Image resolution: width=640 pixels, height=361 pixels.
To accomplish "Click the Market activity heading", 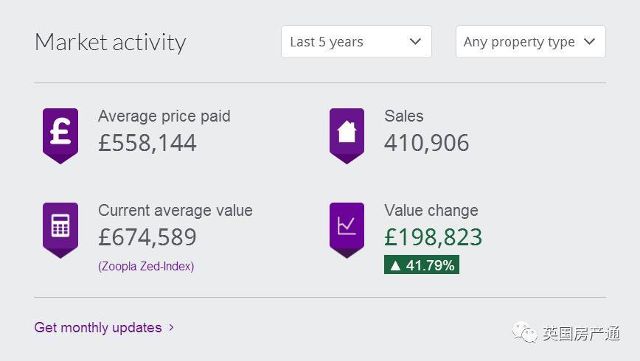I will (x=110, y=42).
